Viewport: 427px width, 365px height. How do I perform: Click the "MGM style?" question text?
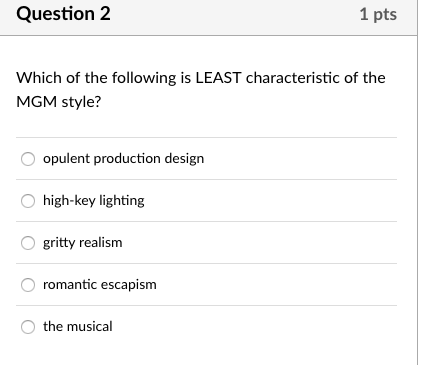59,102
